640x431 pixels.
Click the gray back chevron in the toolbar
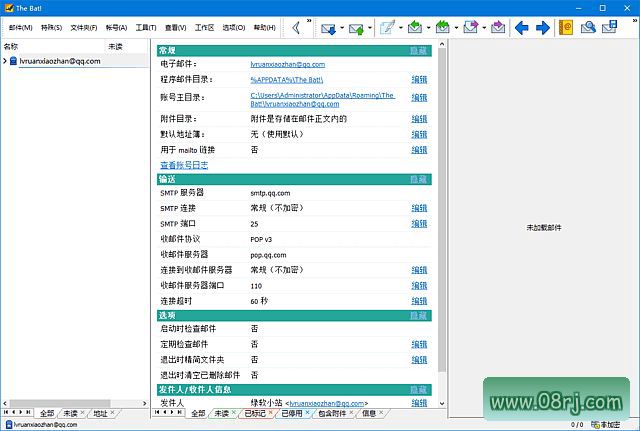click(296, 28)
